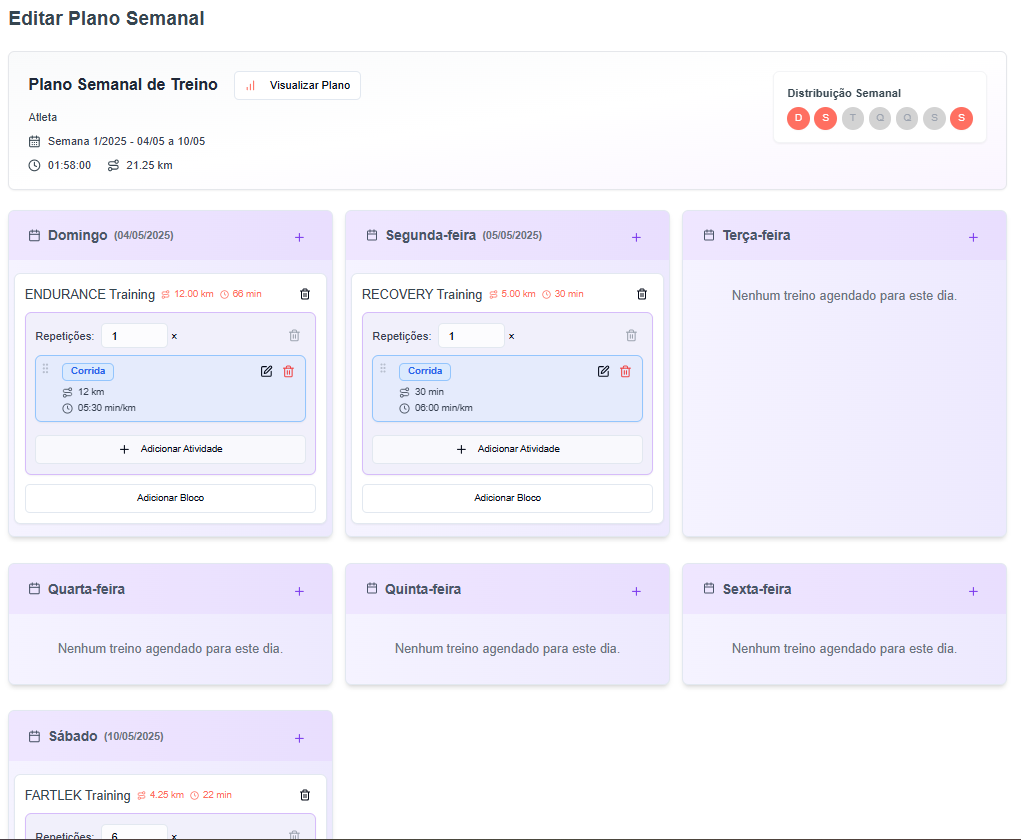The width and height of the screenshot is (1021, 840).
Task: Delete the ENDURANCE Training workout
Action: [305, 294]
